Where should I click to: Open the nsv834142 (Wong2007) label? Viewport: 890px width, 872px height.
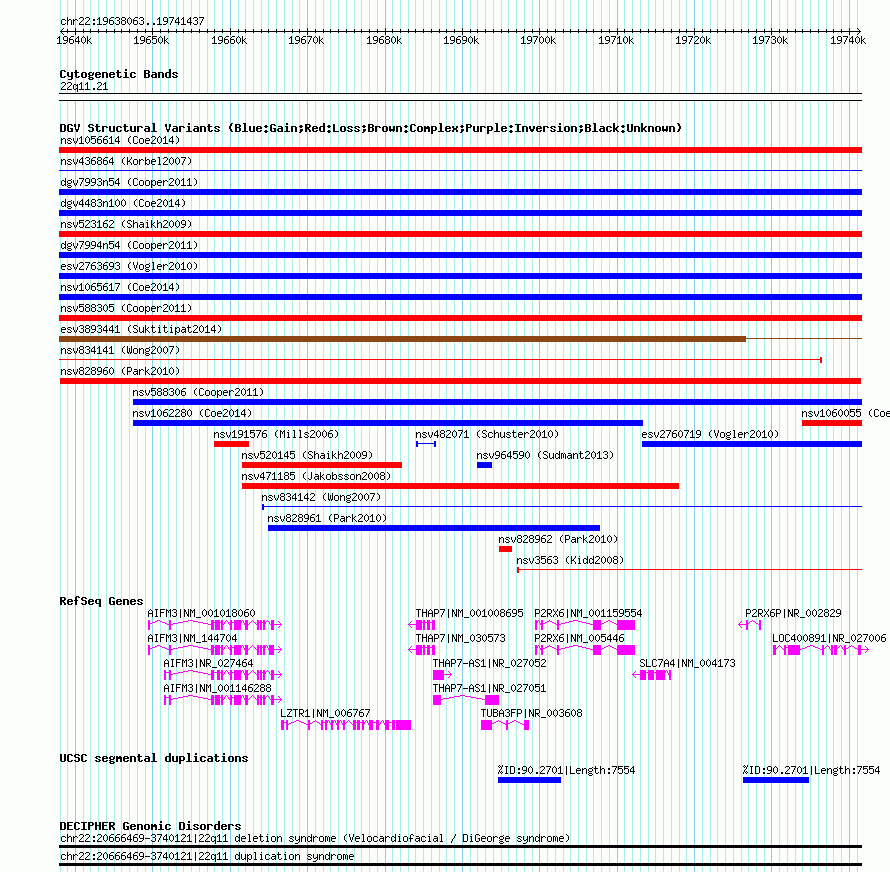coord(321,497)
